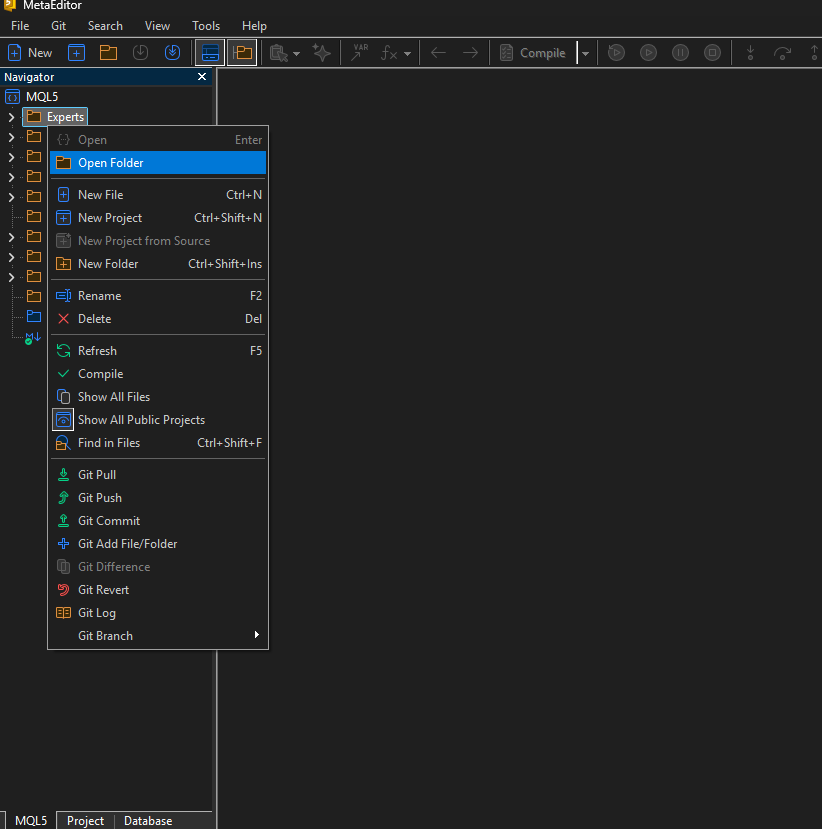Open the Tools menu
Viewport: 822px width, 829px height.
pos(206,26)
